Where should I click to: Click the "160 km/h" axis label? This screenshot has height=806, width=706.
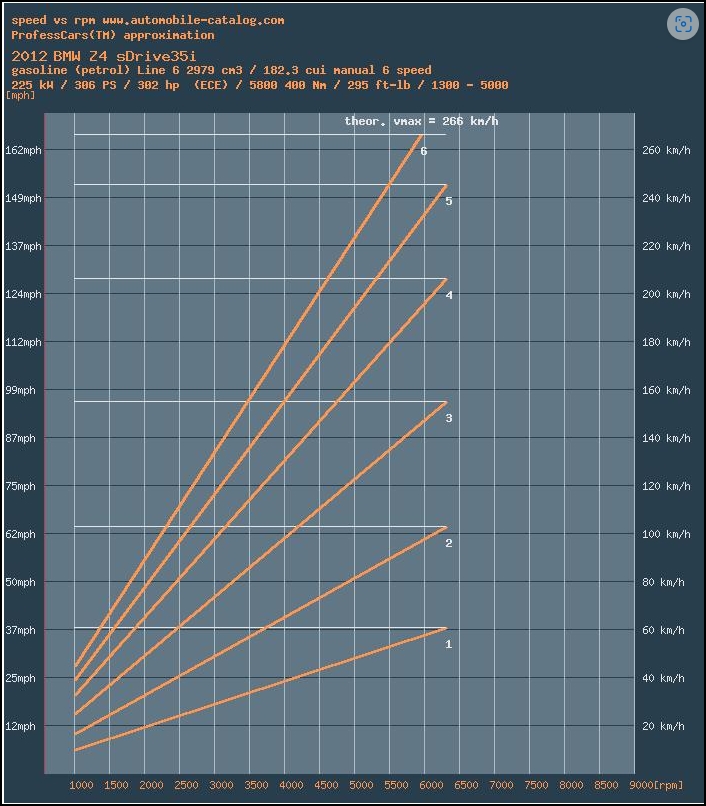666,390
